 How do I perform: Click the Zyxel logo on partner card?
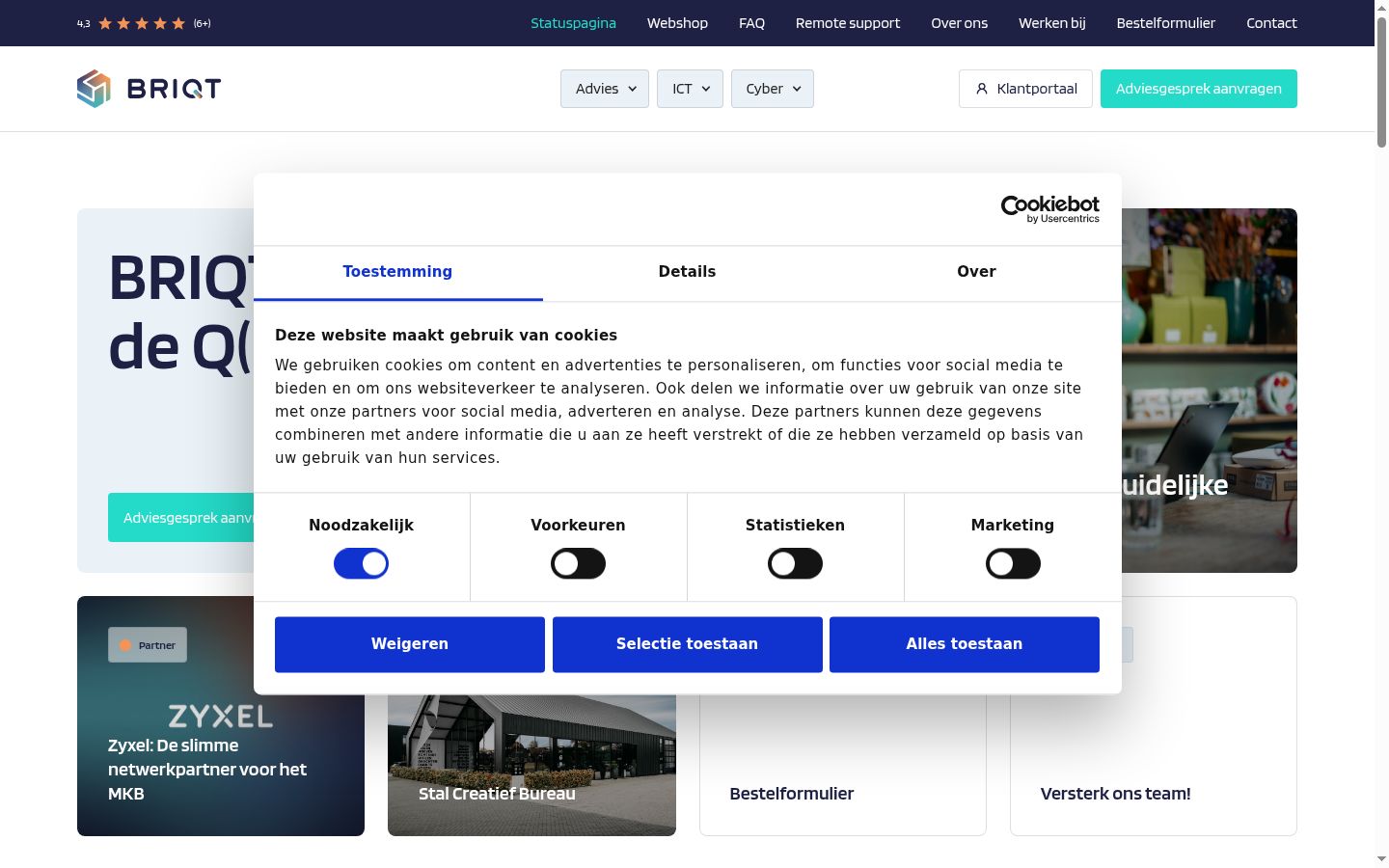point(221,716)
